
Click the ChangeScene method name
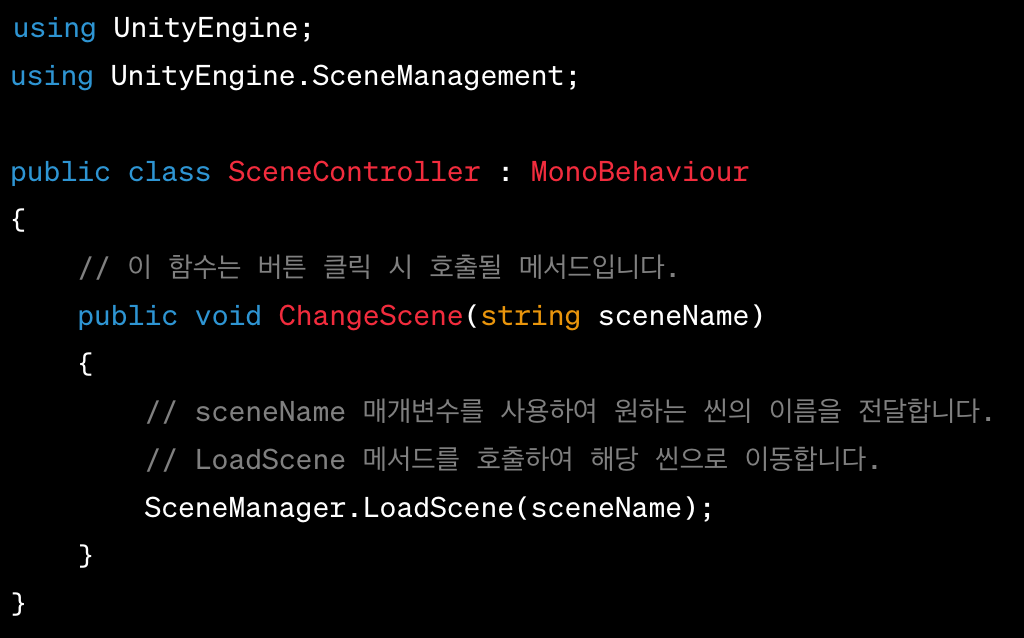pos(371,317)
